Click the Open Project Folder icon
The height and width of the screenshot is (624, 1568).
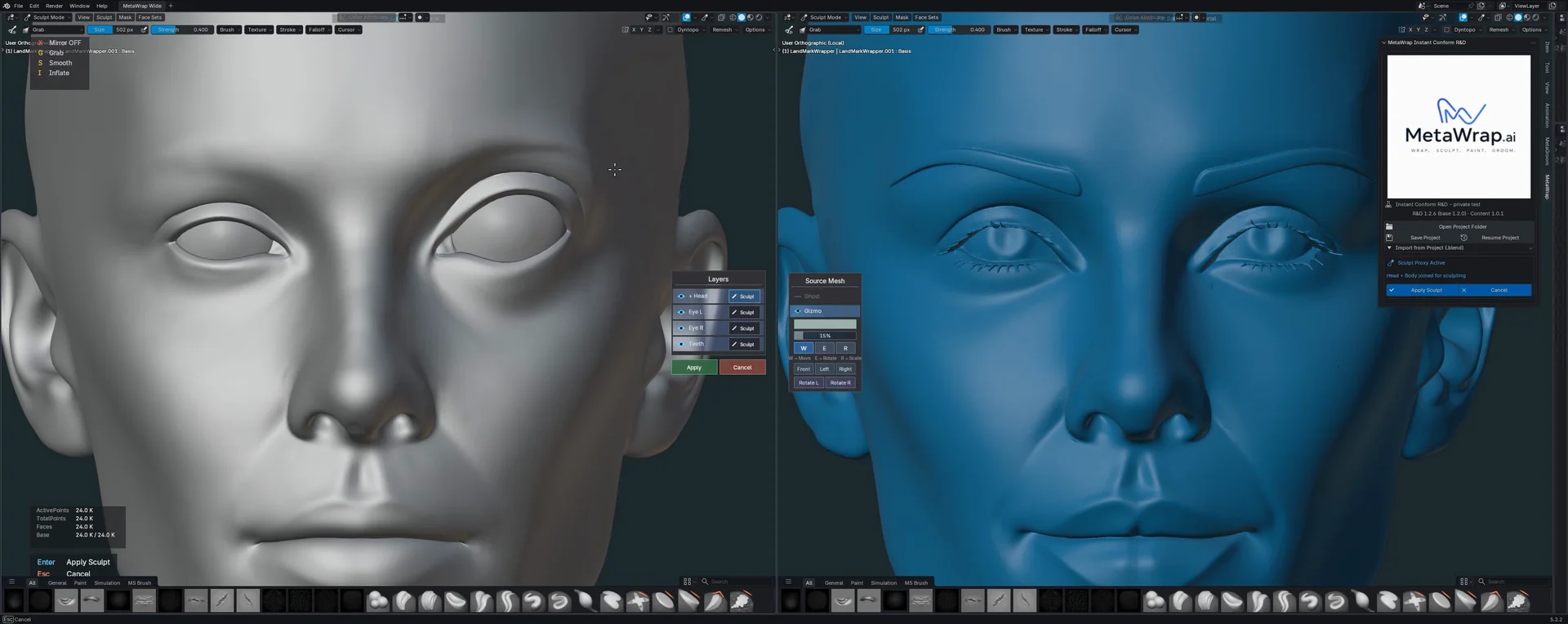1389,226
